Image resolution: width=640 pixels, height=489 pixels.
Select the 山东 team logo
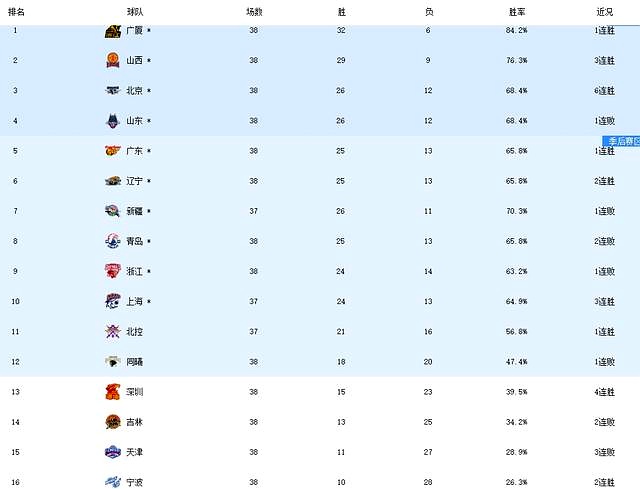[x=113, y=121]
